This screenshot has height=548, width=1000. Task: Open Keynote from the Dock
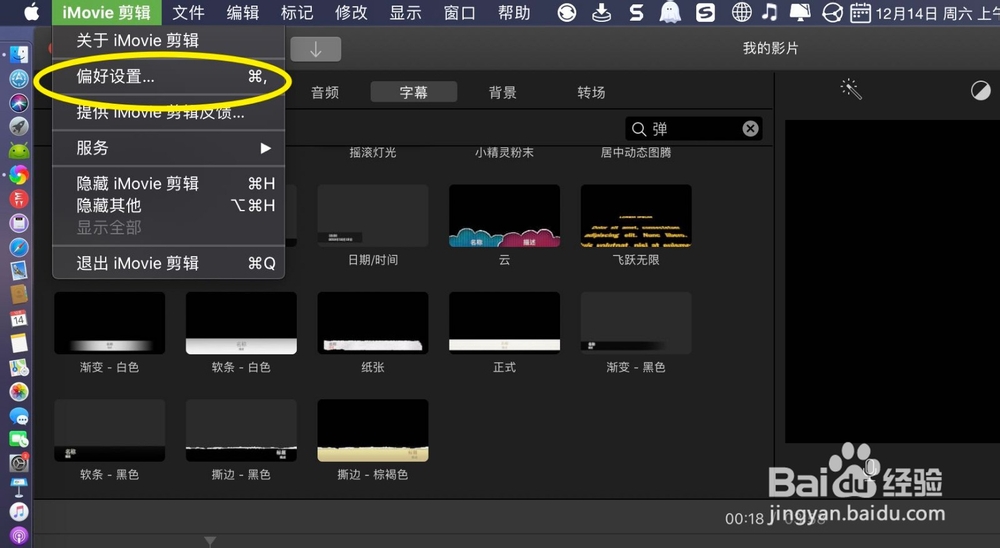click(x=19, y=487)
